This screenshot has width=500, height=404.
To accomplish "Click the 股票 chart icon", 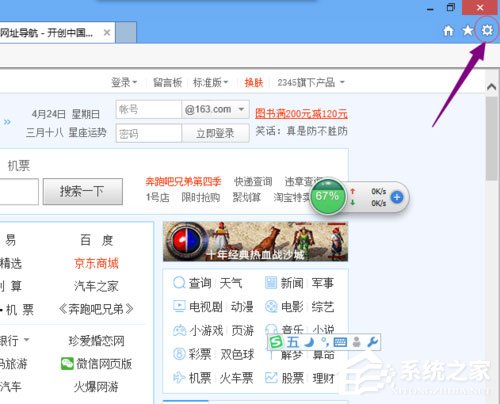I will pos(271,378).
